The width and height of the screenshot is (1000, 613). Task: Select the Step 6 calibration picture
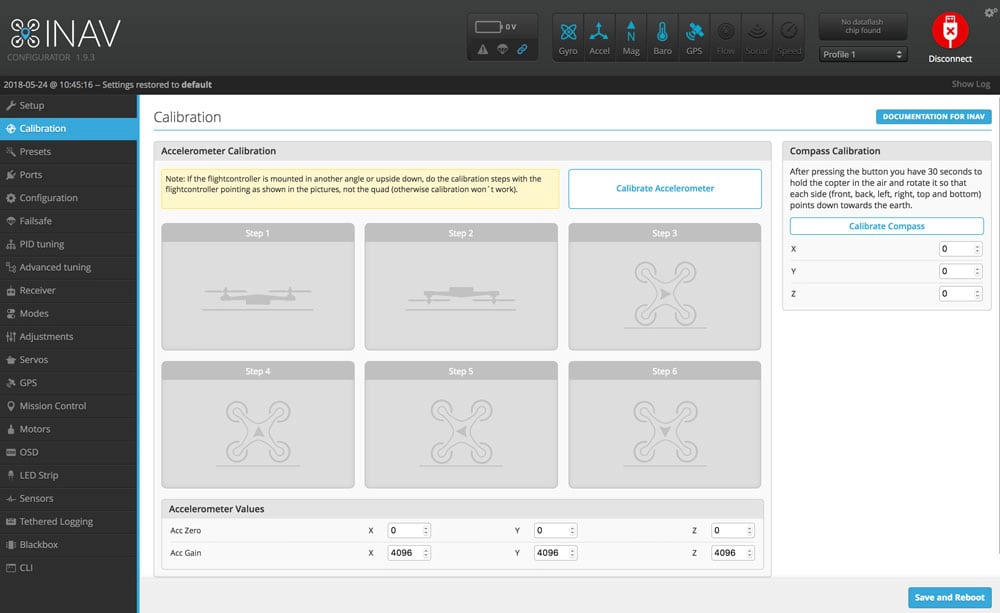(x=665, y=425)
